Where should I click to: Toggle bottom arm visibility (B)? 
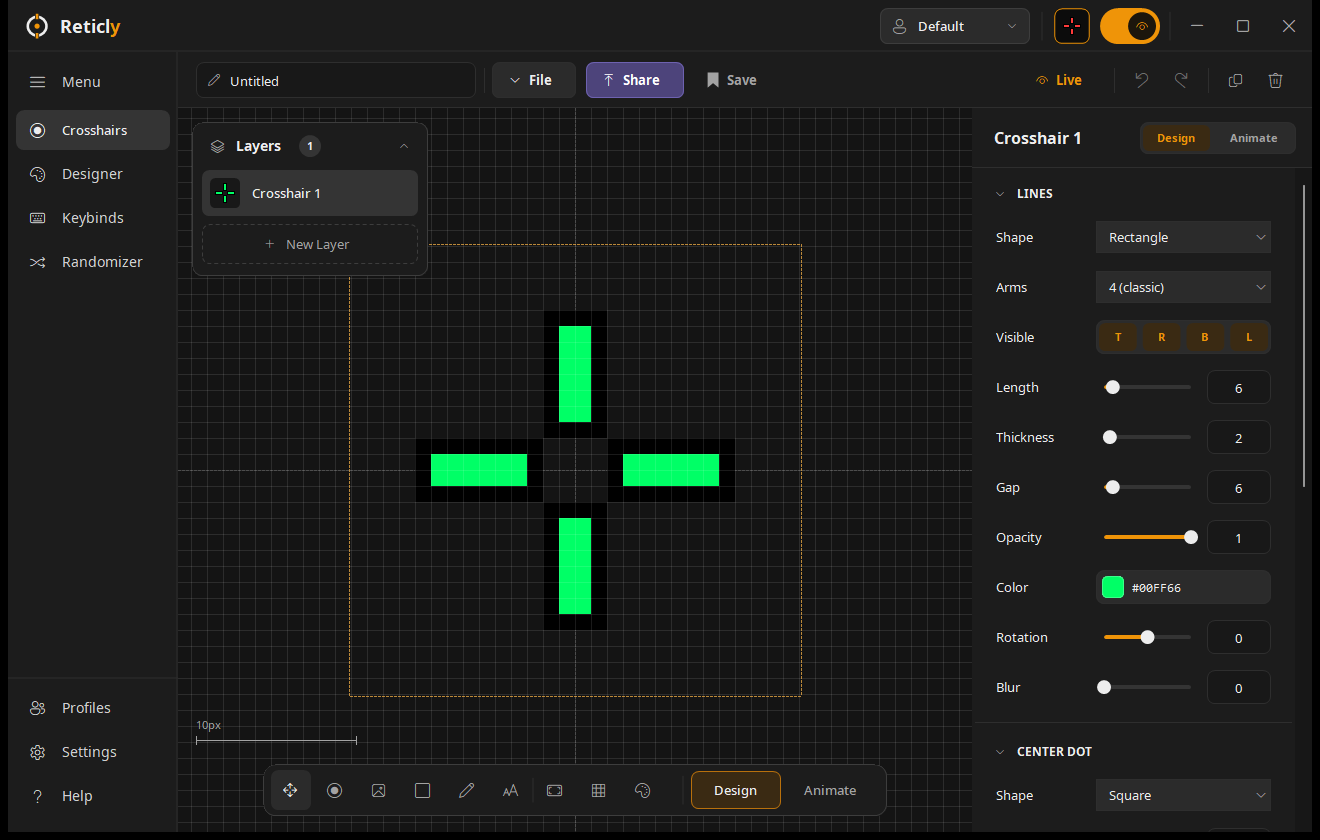1205,337
